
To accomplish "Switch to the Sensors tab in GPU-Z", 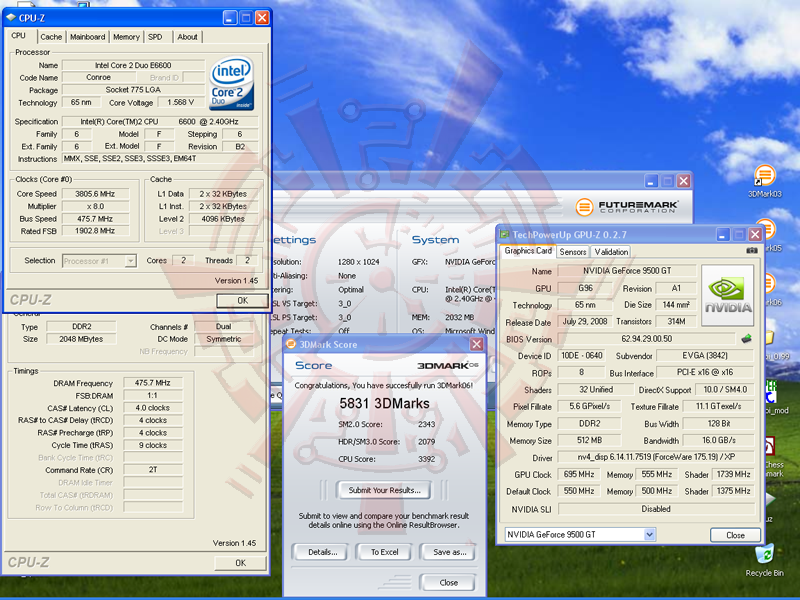I will click(573, 252).
